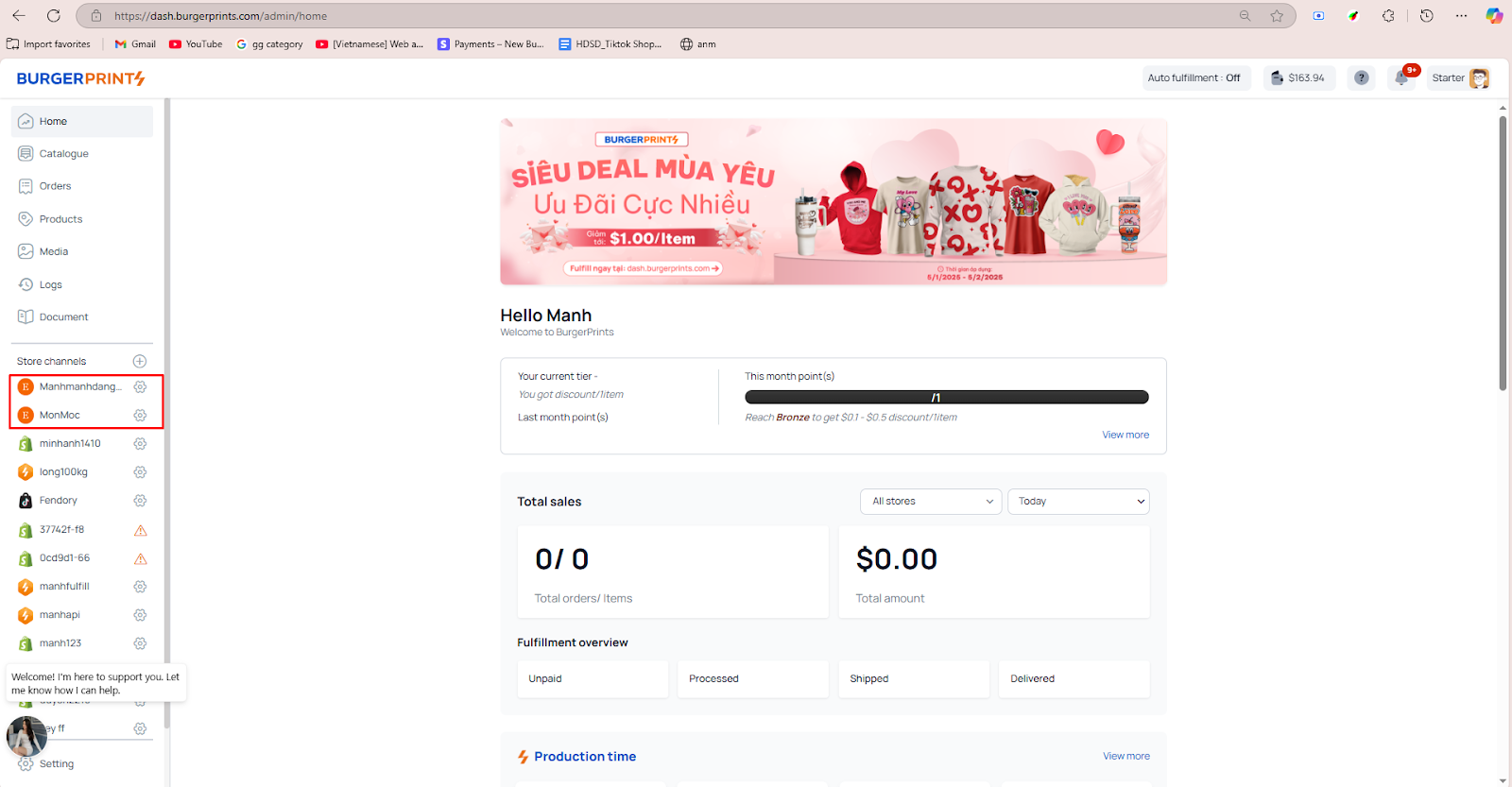Viewport: 1512px width, 787px height.
Task: Click the Valentine deal promo banner
Action: [x=833, y=201]
